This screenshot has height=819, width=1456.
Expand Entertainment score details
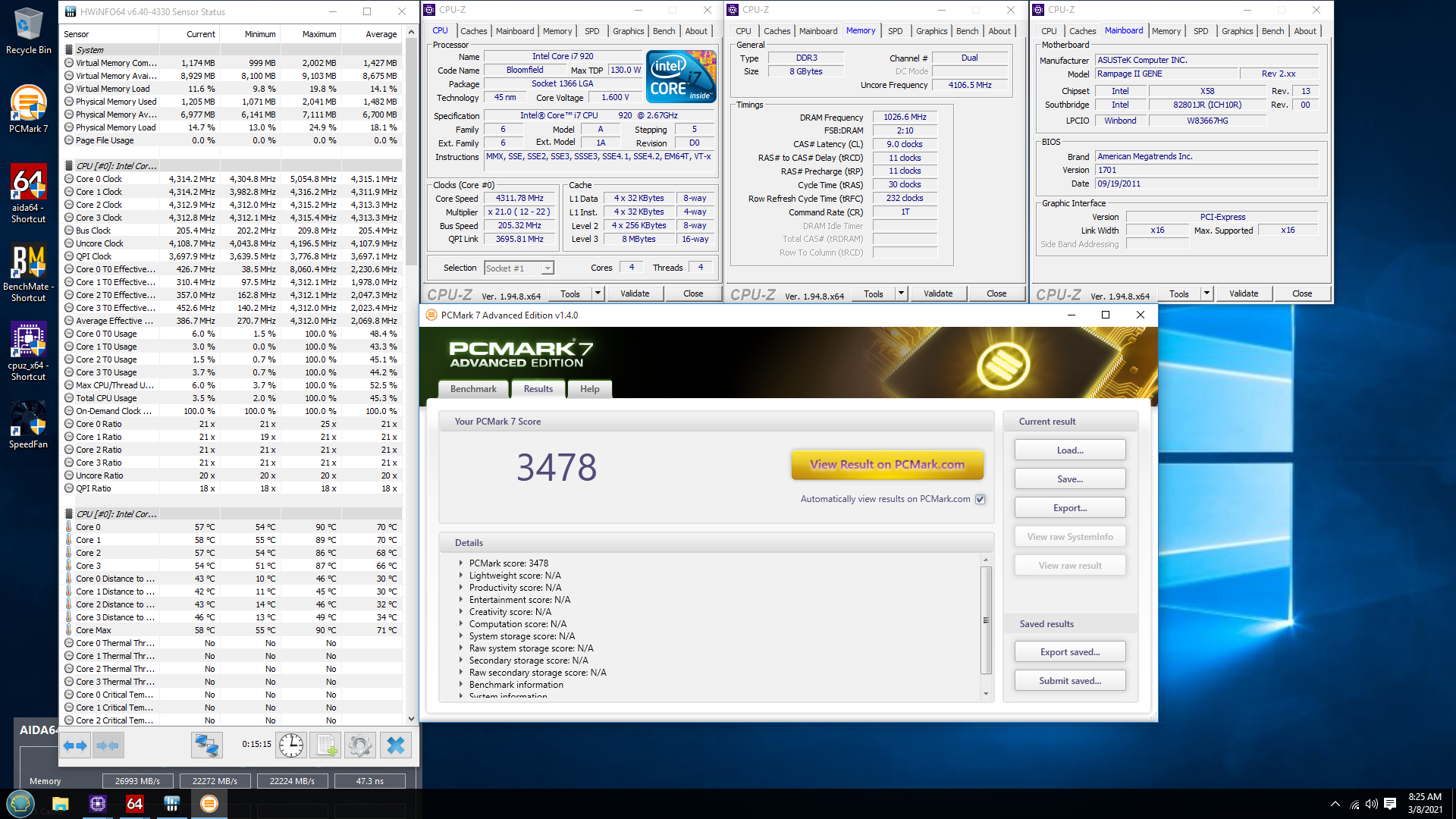click(x=460, y=600)
